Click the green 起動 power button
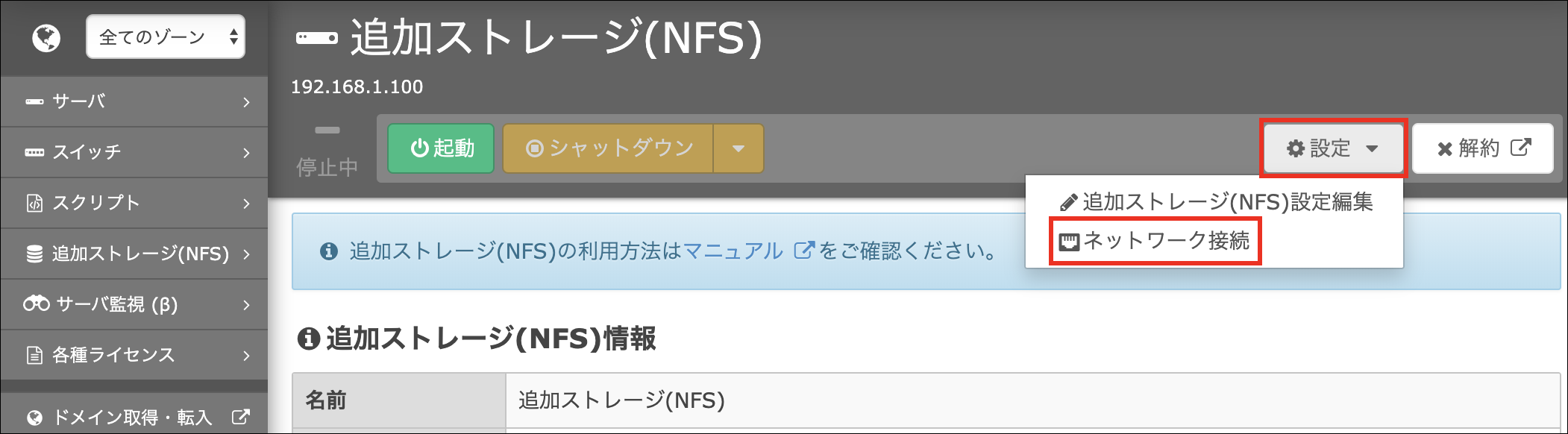Image resolution: width=1568 pixels, height=434 pixels. tap(441, 148)
